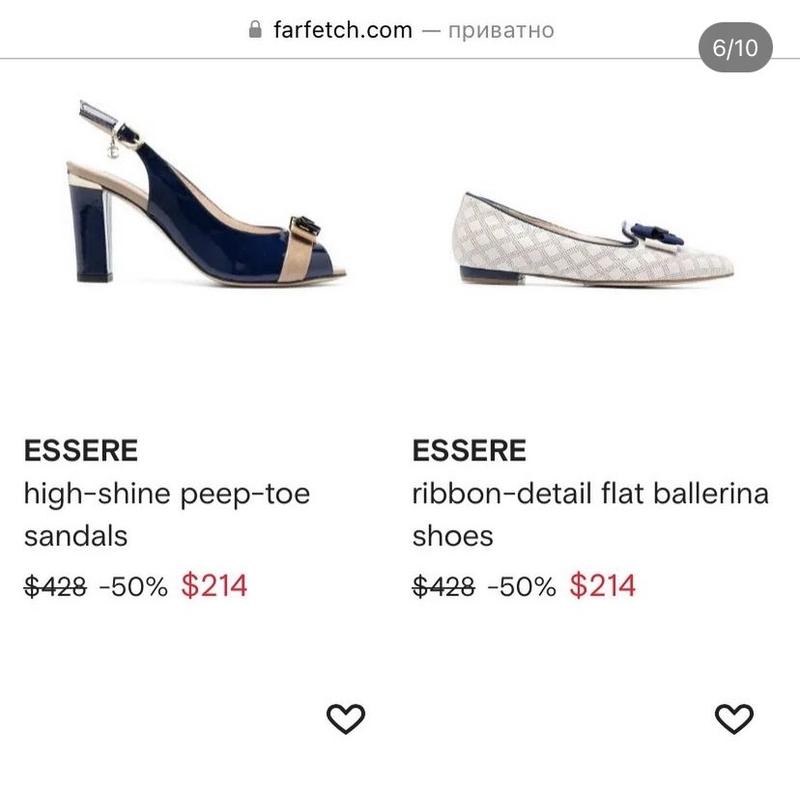Tap the crossed-out $428 price under ballerina shoes

click(x=444, y=586)
